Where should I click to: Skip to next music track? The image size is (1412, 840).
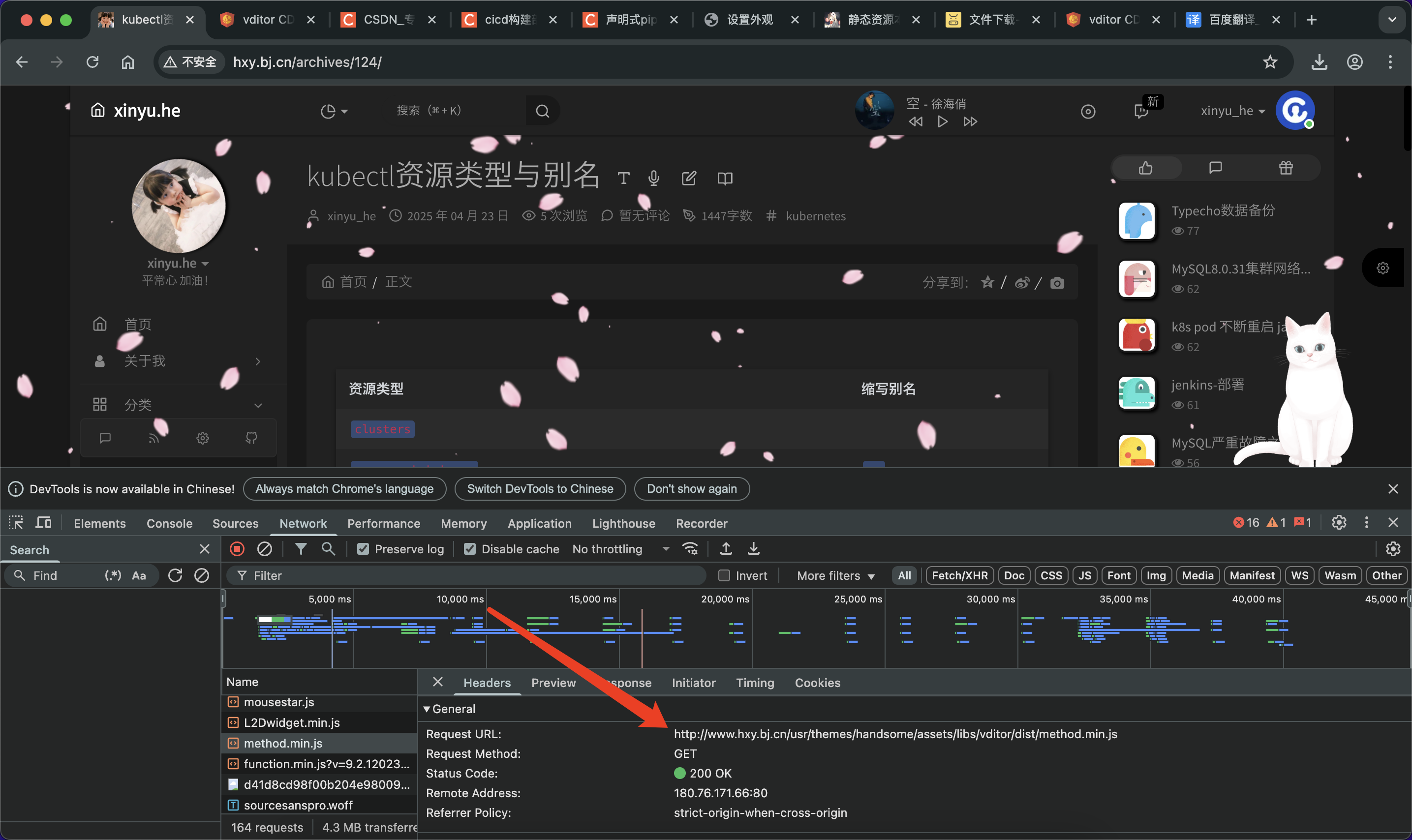[970, 121]
